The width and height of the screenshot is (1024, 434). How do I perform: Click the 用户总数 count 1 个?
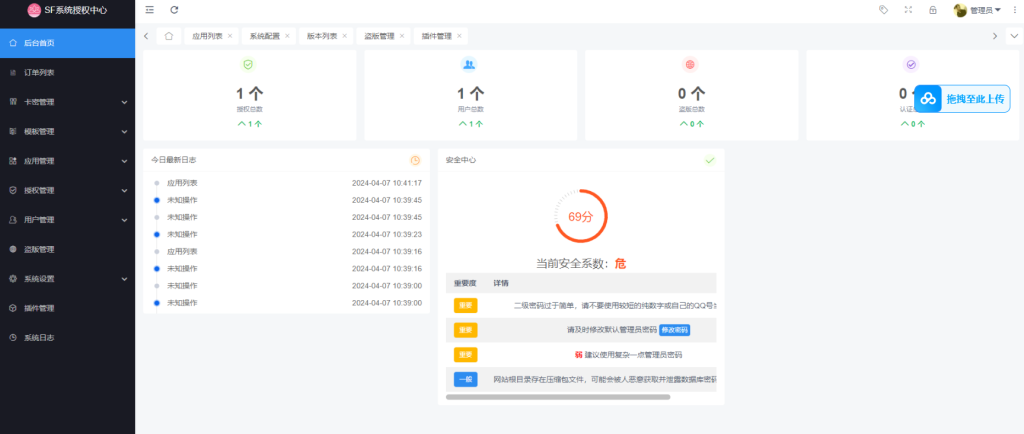click(x=471, y=93)
